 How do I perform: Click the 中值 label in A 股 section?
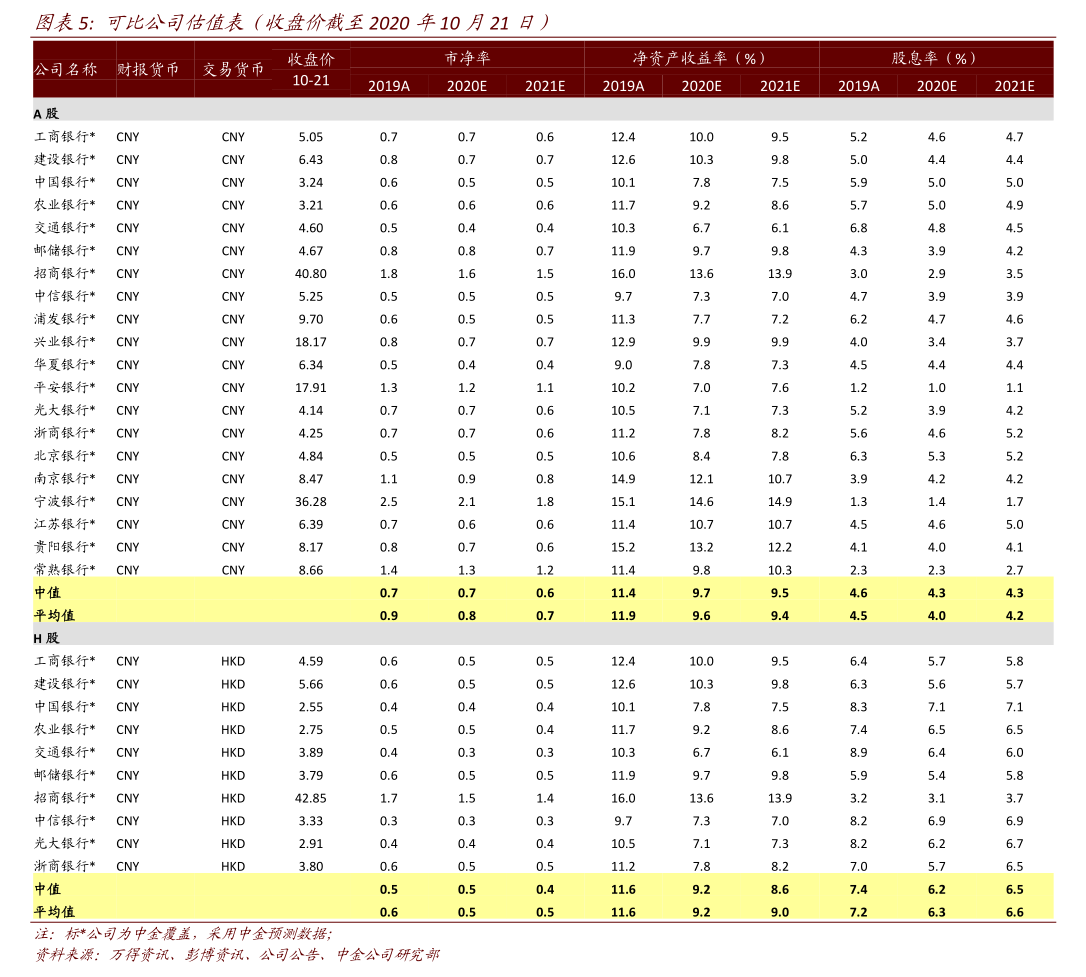[48, 592]
